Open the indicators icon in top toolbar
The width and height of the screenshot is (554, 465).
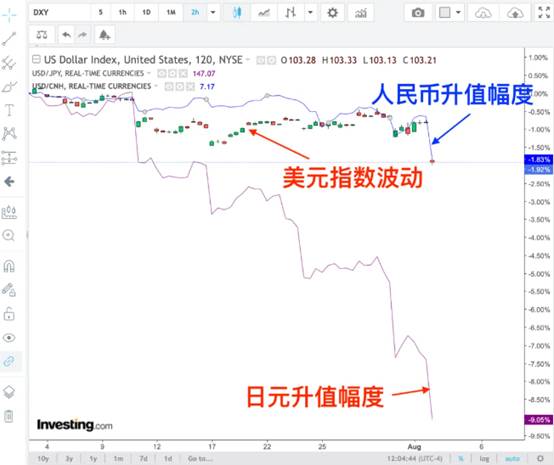pyautogui.click(x=361, y=13)
